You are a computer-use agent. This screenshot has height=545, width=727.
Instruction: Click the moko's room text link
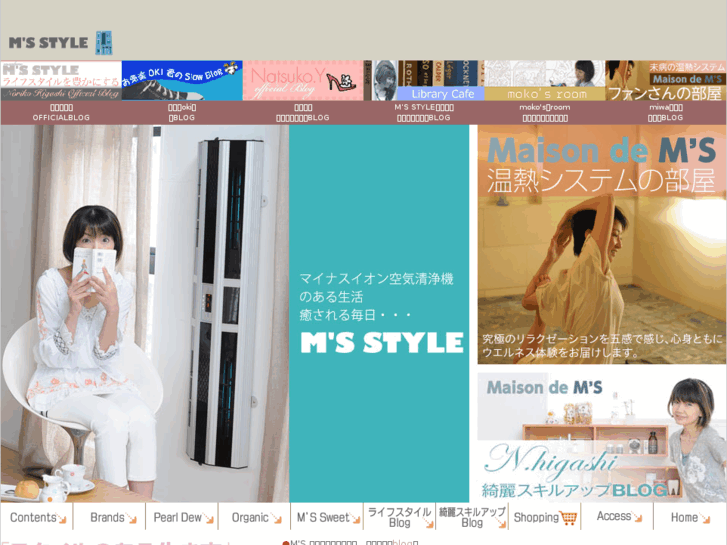tap(545, 113)
